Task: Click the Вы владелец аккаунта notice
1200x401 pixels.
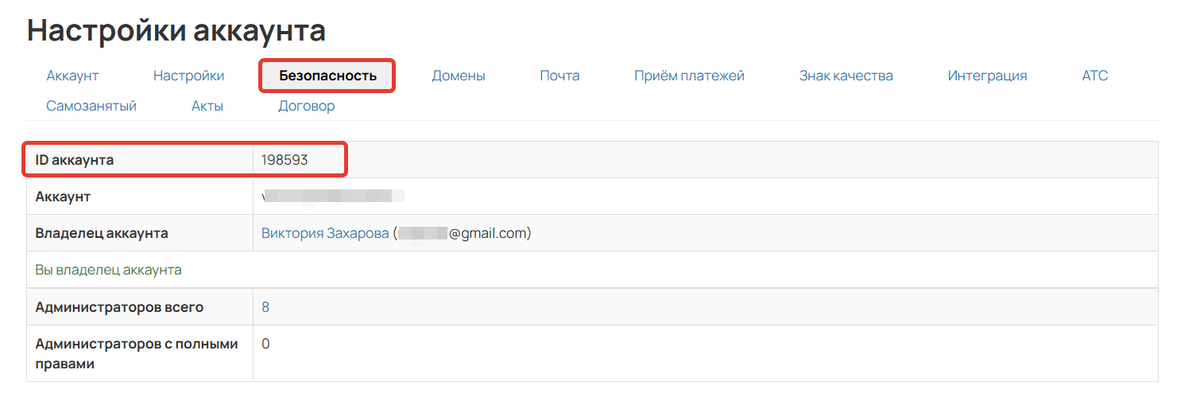Action: tap(108, 270)
